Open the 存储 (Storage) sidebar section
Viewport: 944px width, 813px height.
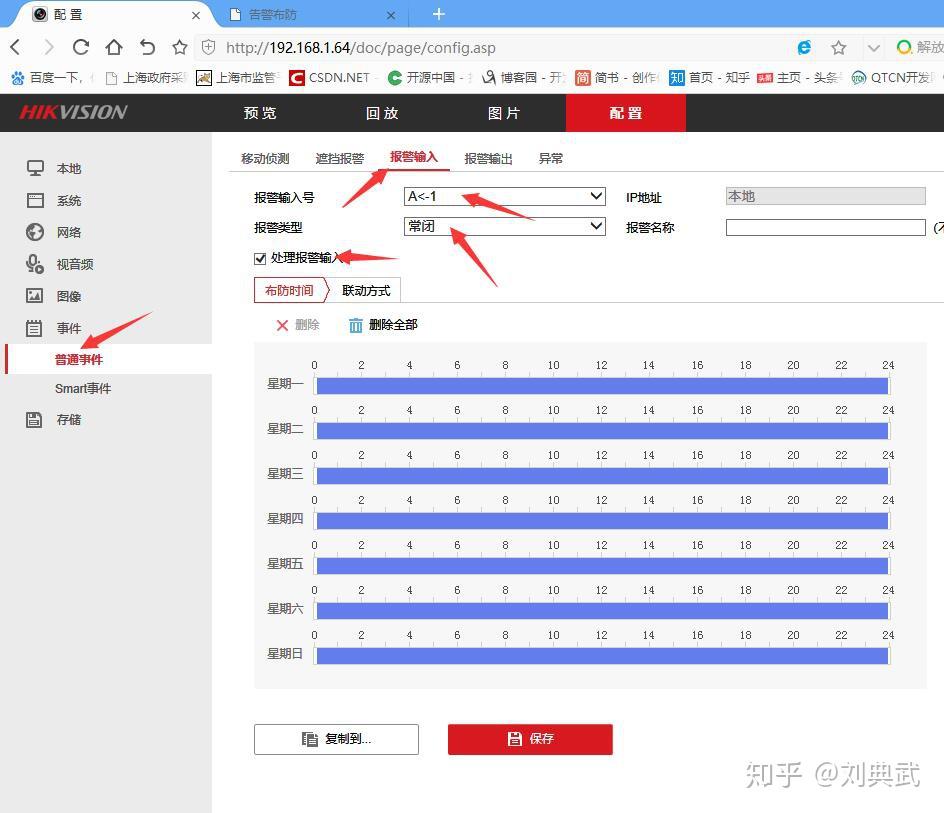68,419
